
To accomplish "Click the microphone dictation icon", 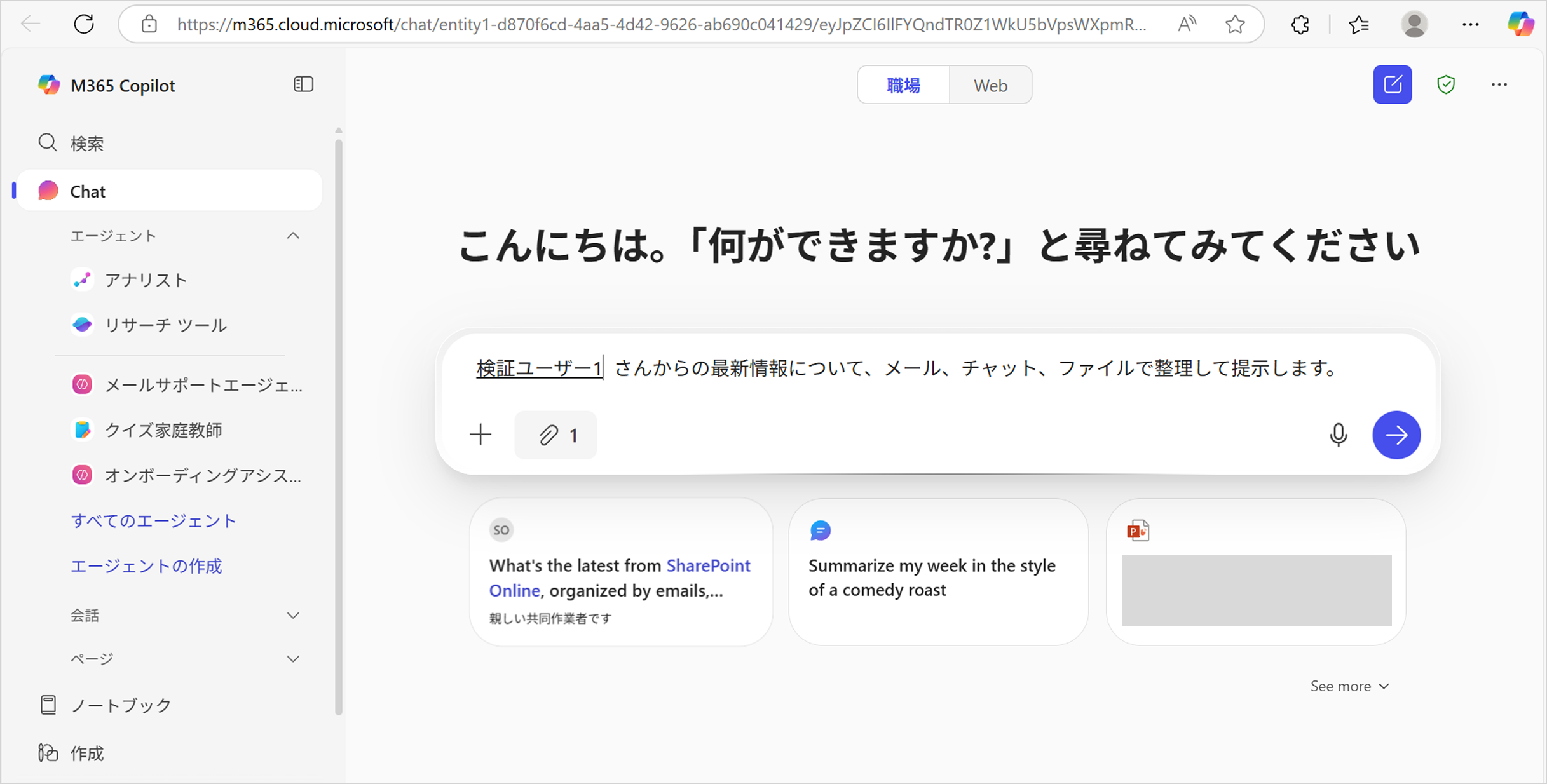I will coord(1338,435).
